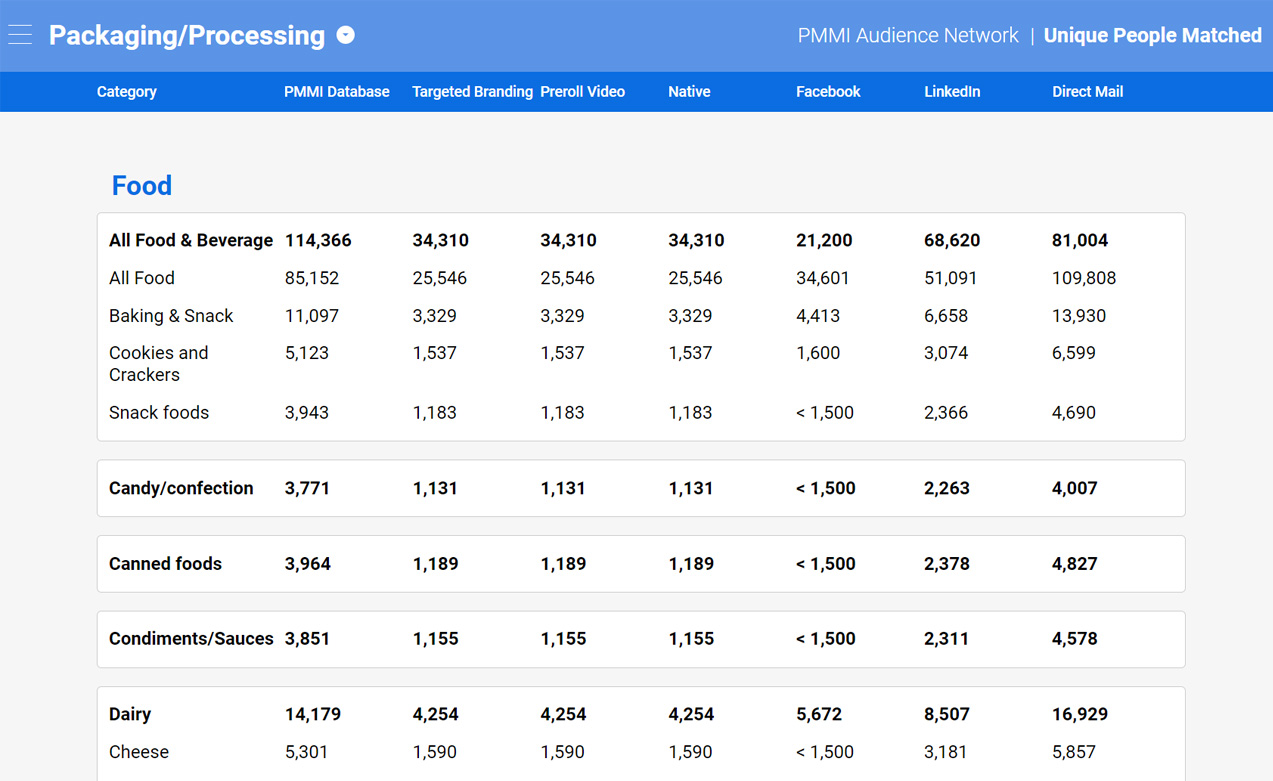Open the hamburger menu icon
The height and width of the screenshot is (781, 1273).
tap(20, 35)
